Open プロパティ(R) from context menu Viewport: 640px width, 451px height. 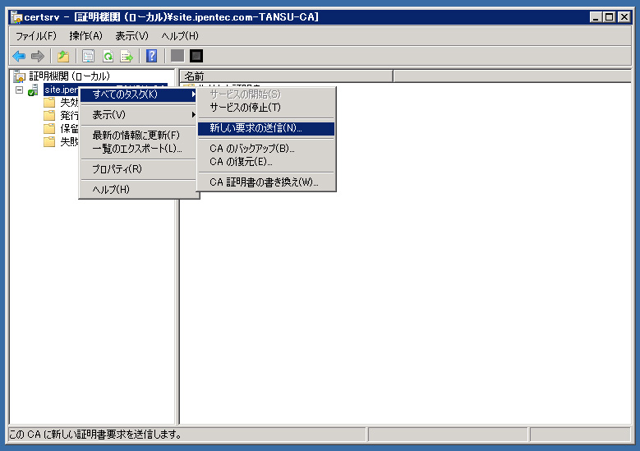tap(138, 169)
